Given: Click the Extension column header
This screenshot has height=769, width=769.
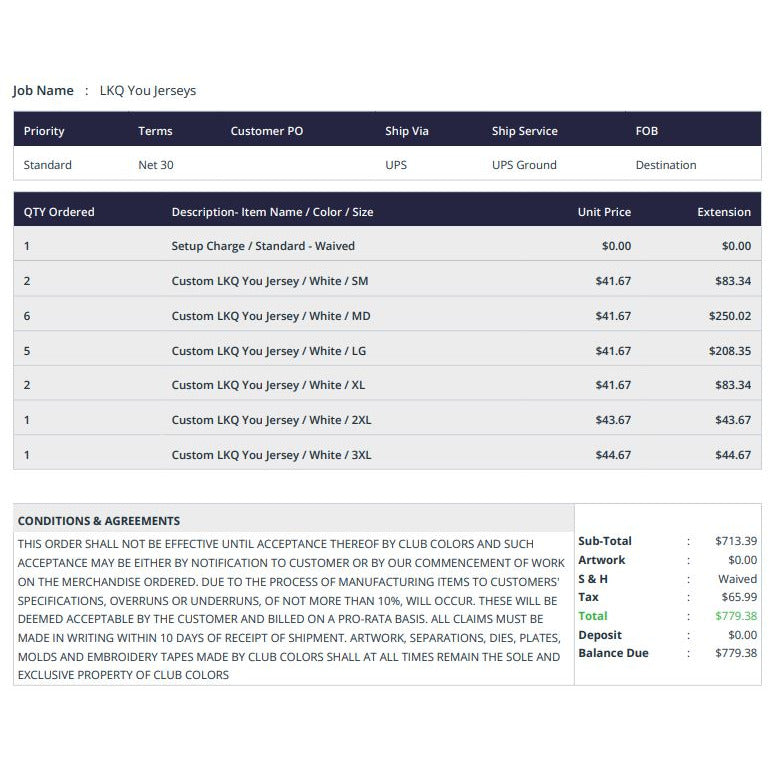Looking at the screenshot, I should click(x=724, y=212).
